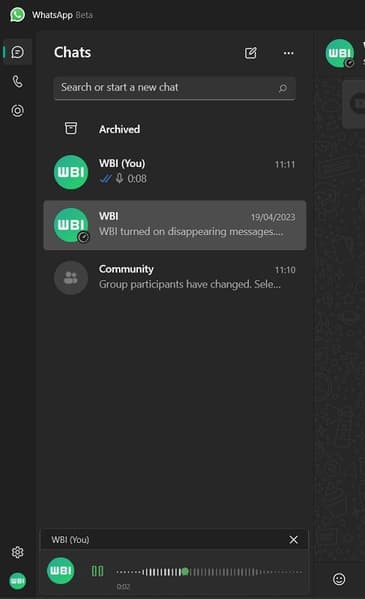Click the Search or start a new chat field
Image resolution: width=365 pixels, height=599 pixels.
pos(175,88)
